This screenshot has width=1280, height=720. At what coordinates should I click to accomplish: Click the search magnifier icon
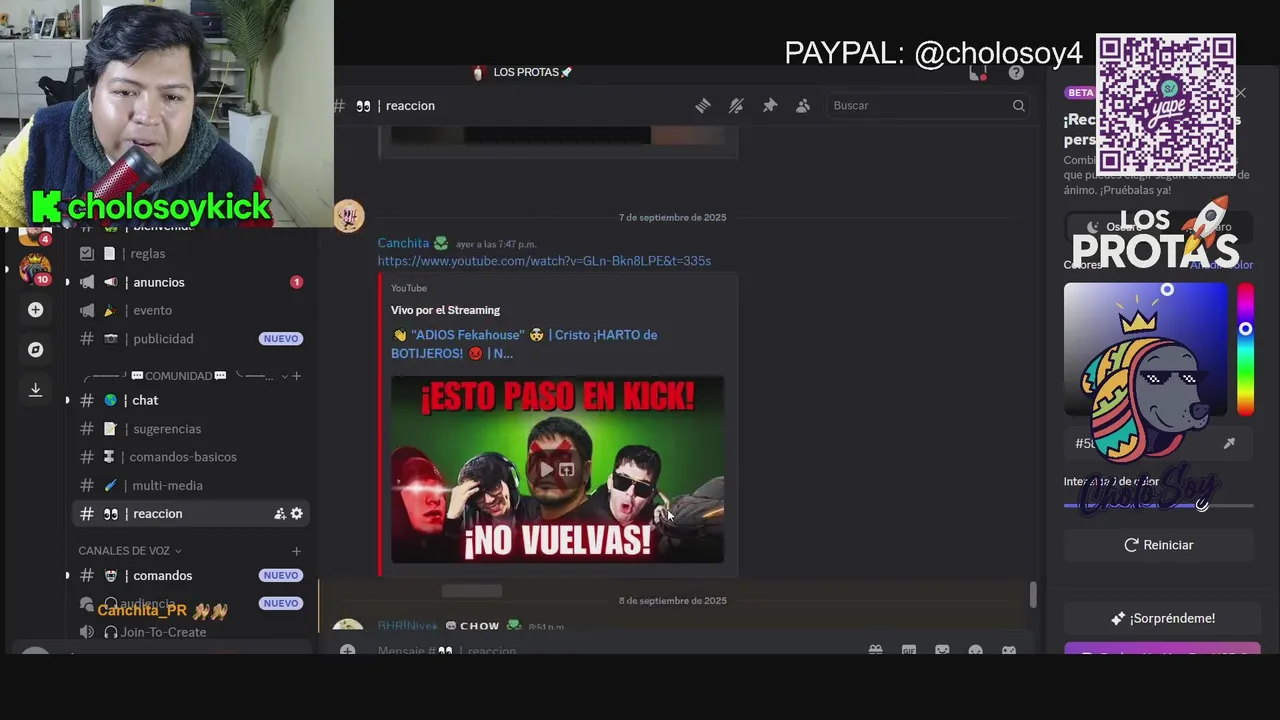(x=1018, y=106)
